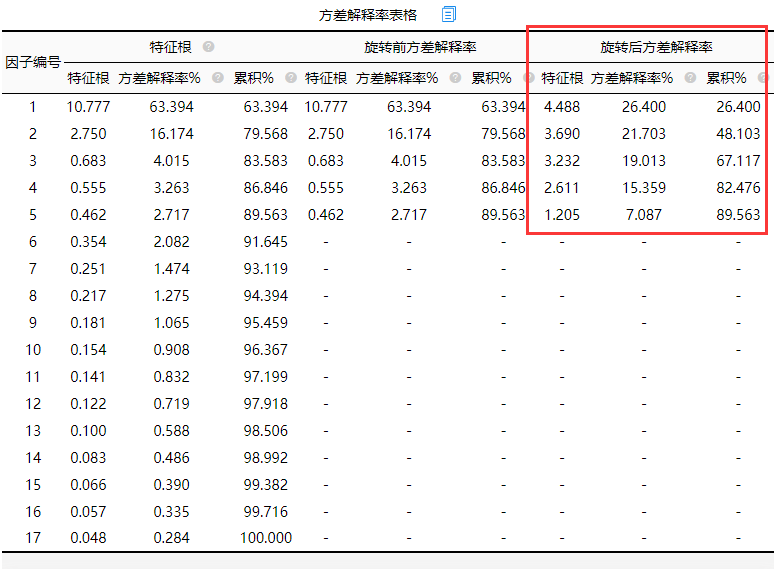Image resolution: width=774 pixels, height=569 pixels.
Task: Click rotated cumulative value 82.476
Action: [738, 188]
